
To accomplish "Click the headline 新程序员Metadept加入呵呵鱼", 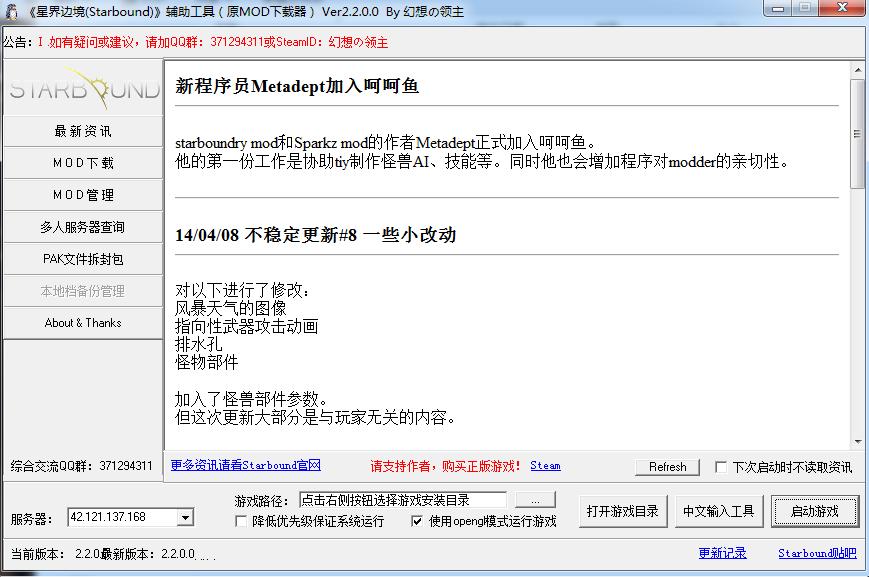I will (297, 86).
